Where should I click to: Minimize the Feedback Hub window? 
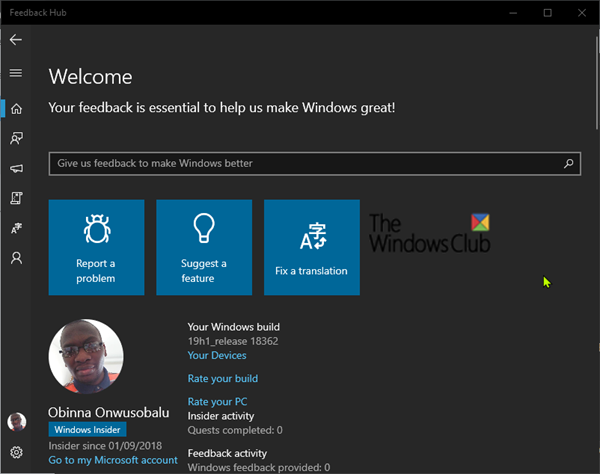point(513,13)
